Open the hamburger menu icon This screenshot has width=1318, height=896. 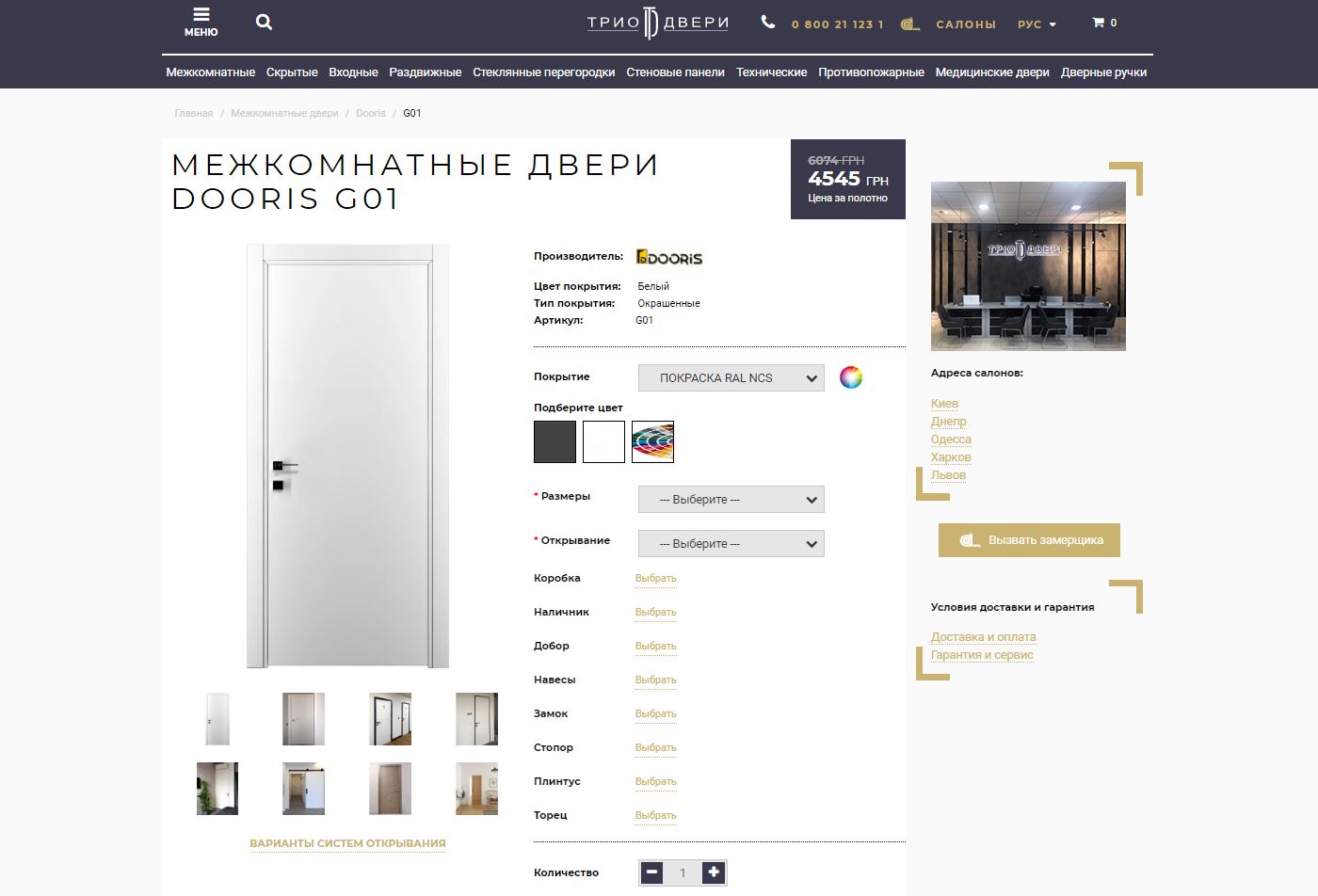(201, 15)
